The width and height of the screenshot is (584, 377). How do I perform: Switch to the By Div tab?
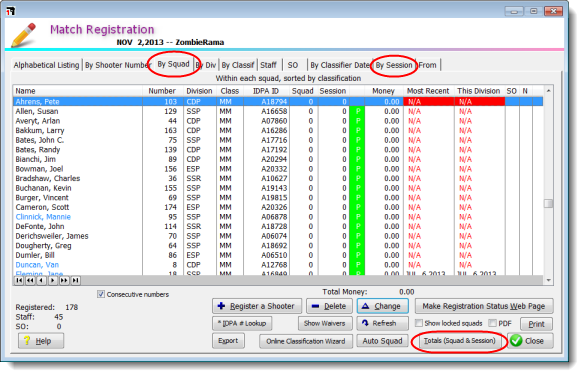click(x=206, y=65)
